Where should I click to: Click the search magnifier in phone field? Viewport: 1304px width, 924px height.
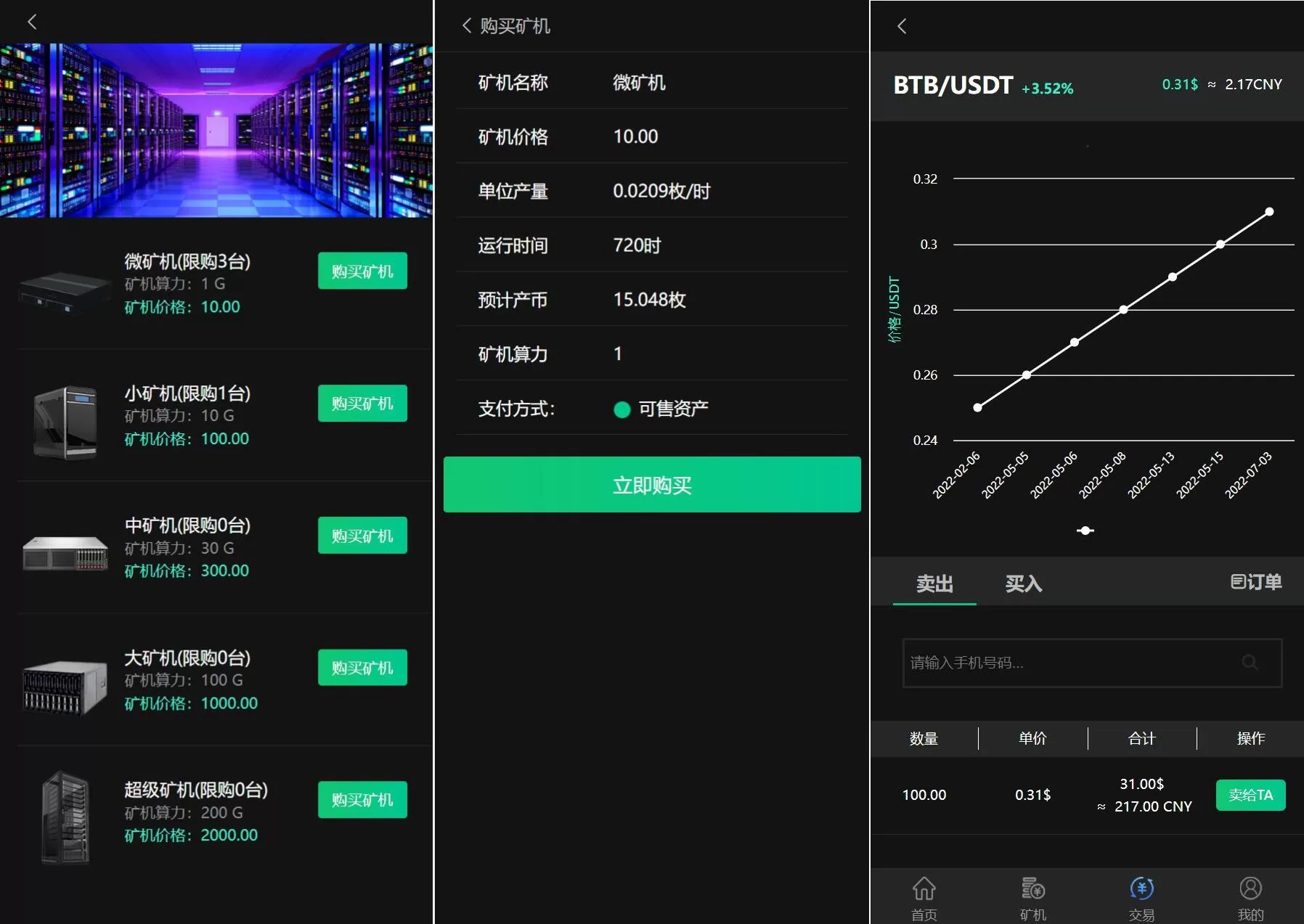tap(1250, 662)
